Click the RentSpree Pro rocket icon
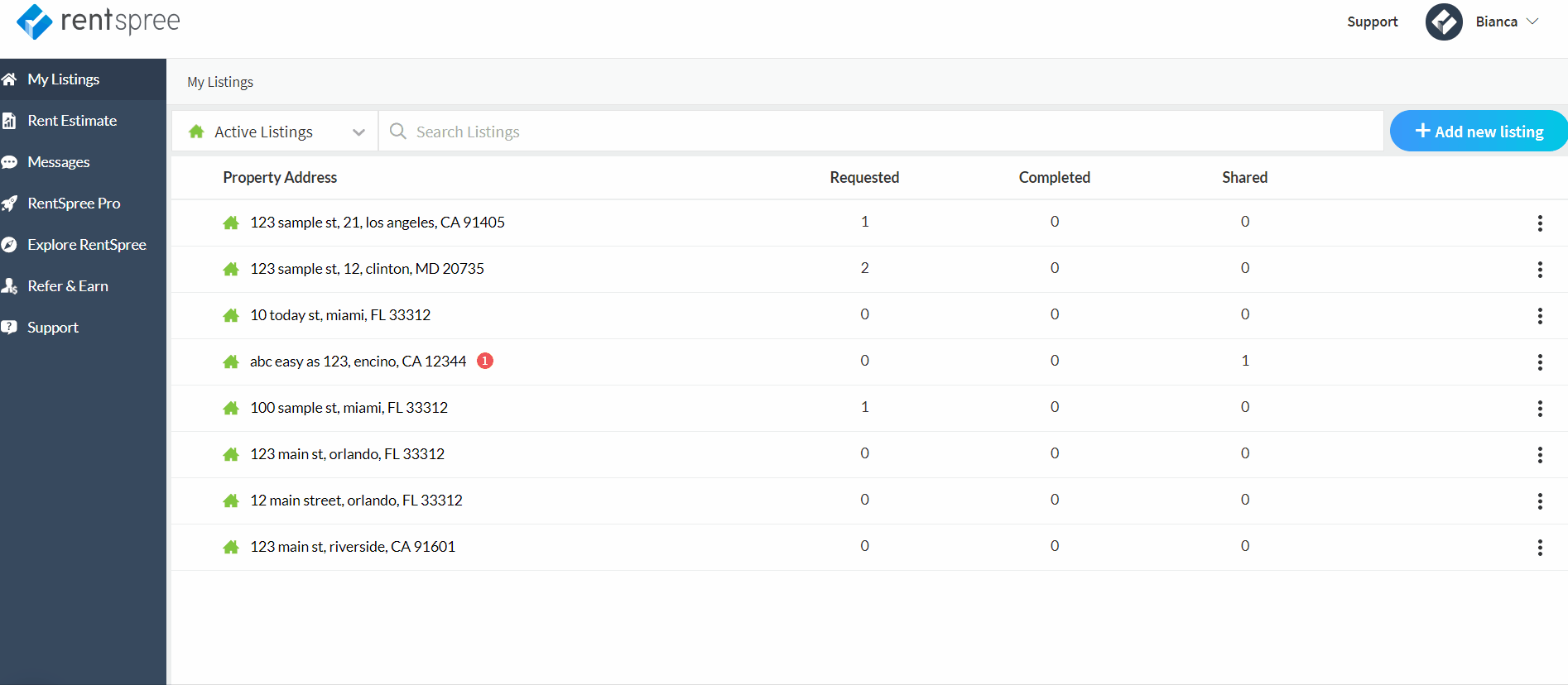1568x685 pixels. (x=9, y=204)
